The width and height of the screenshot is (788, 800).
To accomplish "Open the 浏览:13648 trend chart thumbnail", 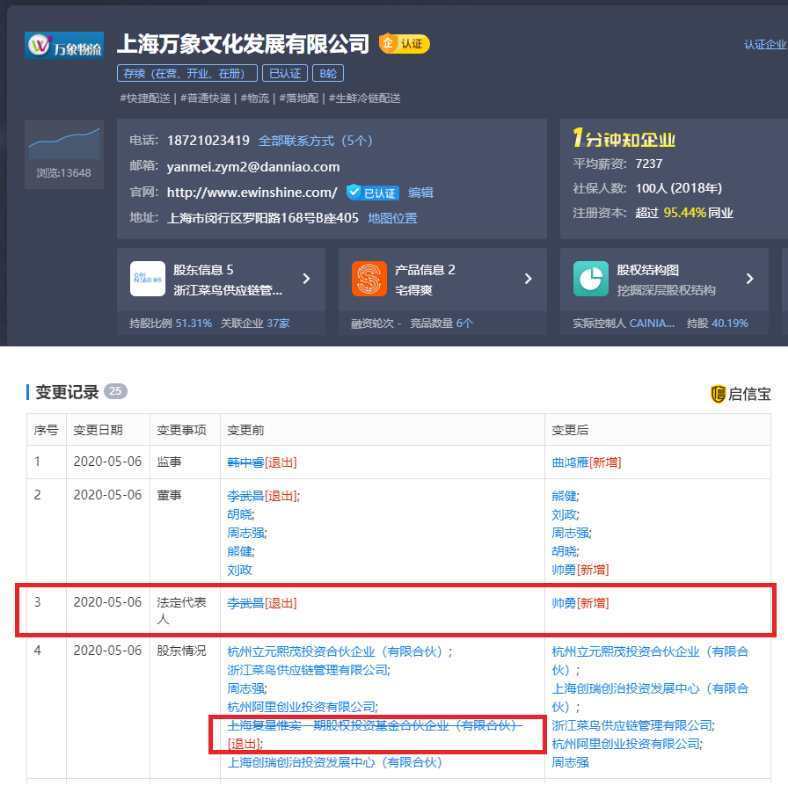I will coord(64,155).
